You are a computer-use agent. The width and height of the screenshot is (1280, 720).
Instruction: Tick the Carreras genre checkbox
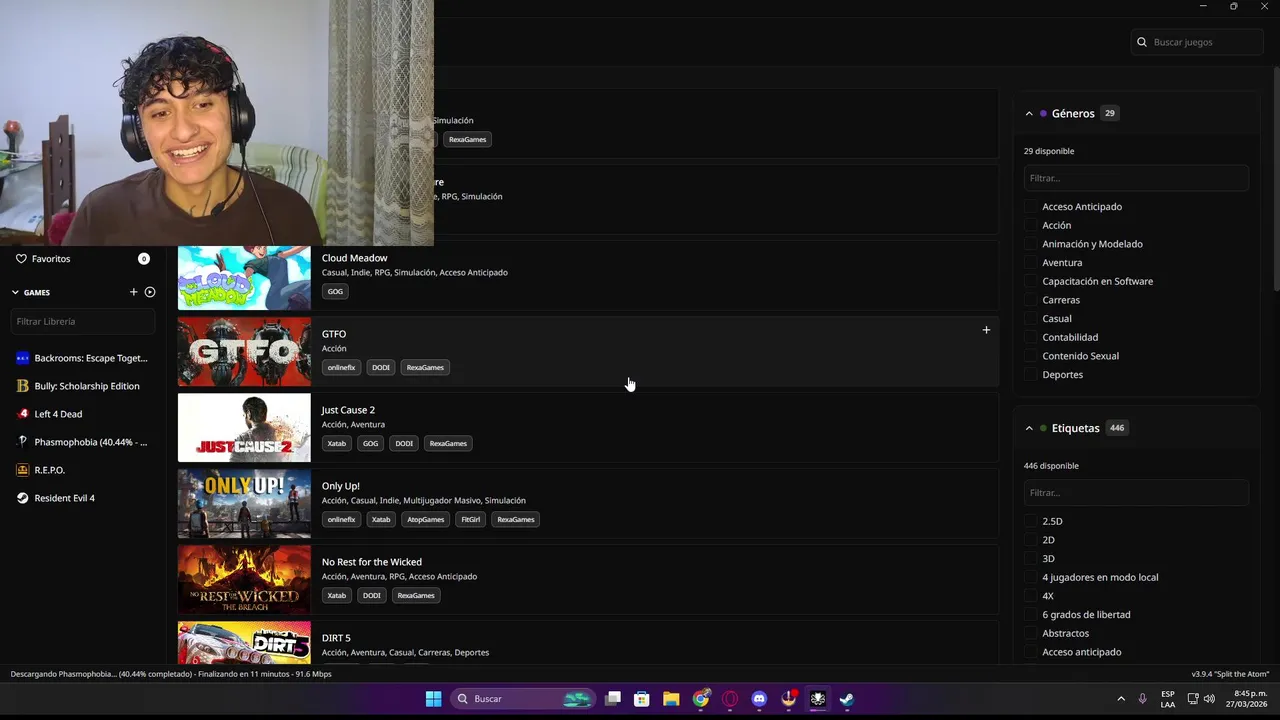pyautogui.click(x=1031, y=300)
